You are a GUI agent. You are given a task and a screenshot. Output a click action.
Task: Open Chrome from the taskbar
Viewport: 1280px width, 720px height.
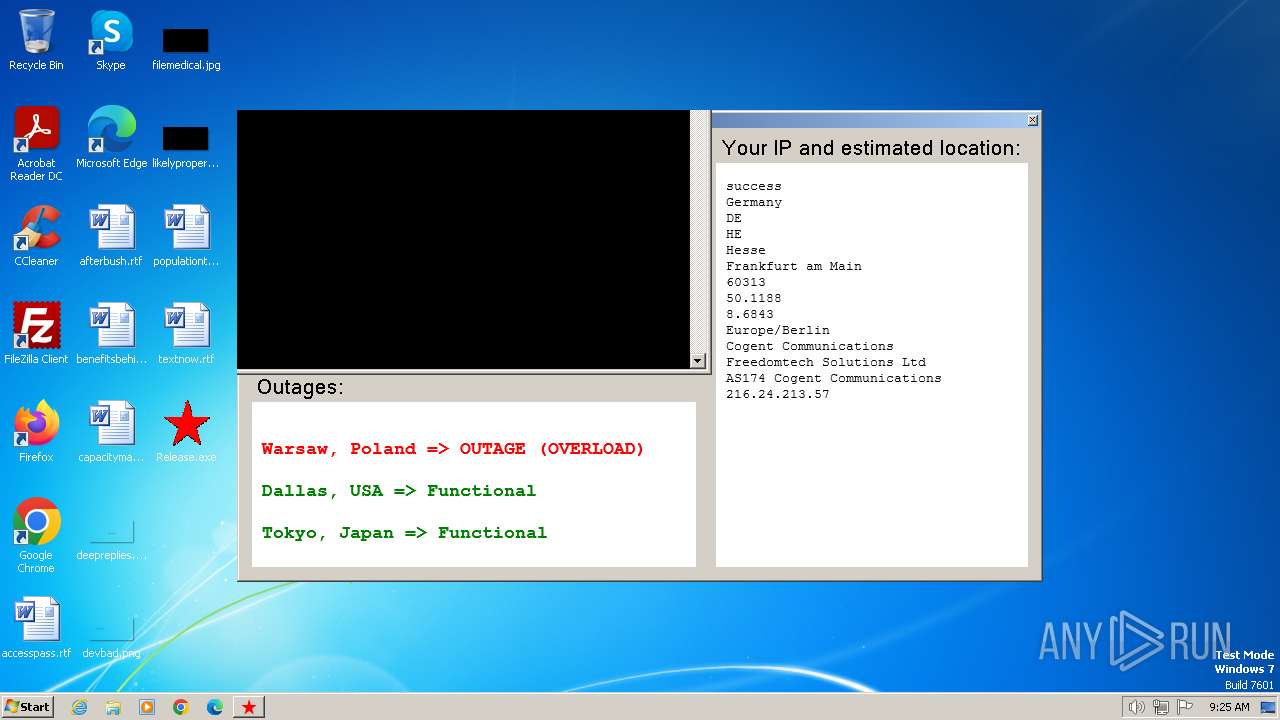(181, 707)
